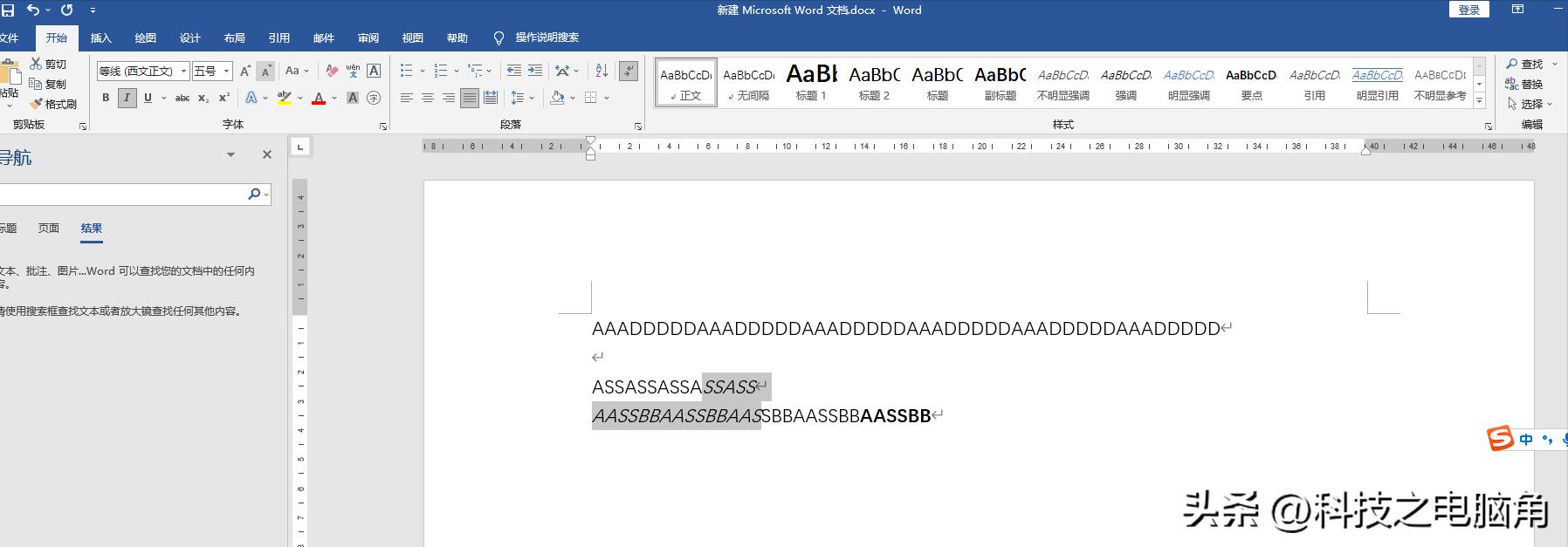Apply the 副标题 style
1568x547 pixels.
click(x=1001, y=83)
